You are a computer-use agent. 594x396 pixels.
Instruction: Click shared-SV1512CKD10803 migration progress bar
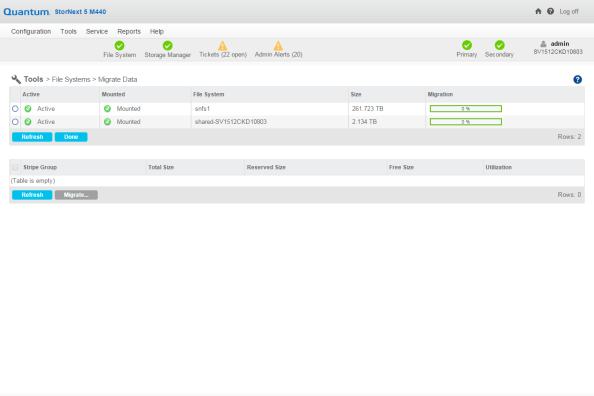coord(466,122)
